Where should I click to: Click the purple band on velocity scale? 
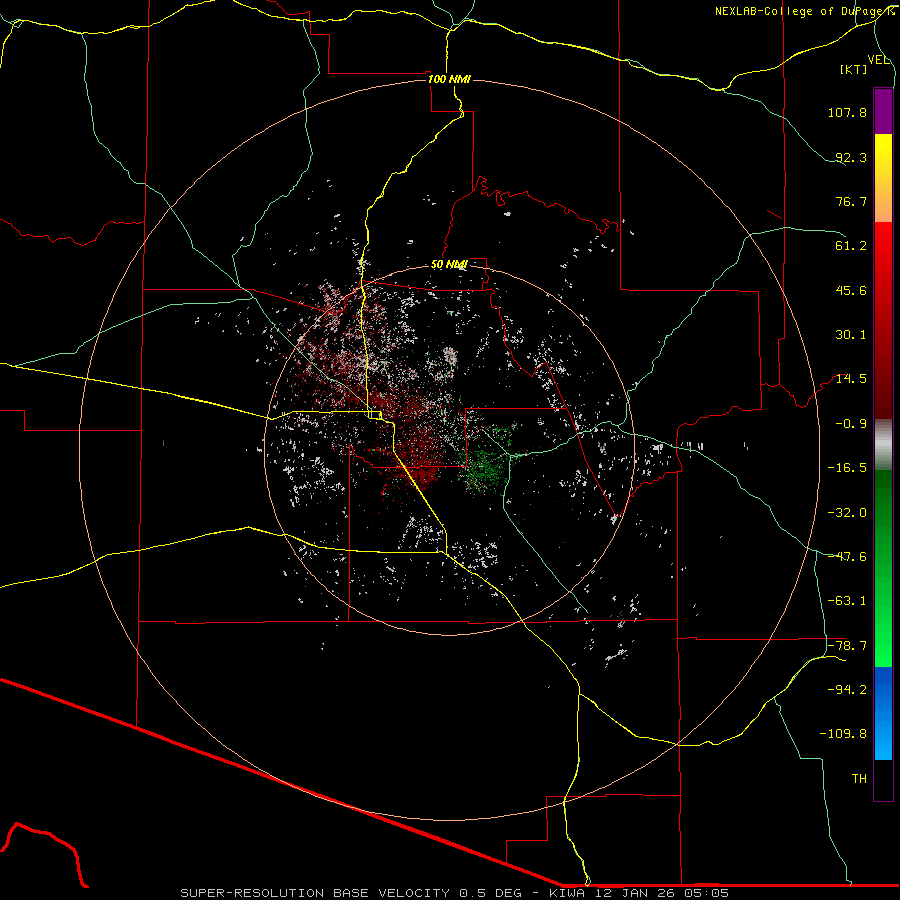coord(883,110)
